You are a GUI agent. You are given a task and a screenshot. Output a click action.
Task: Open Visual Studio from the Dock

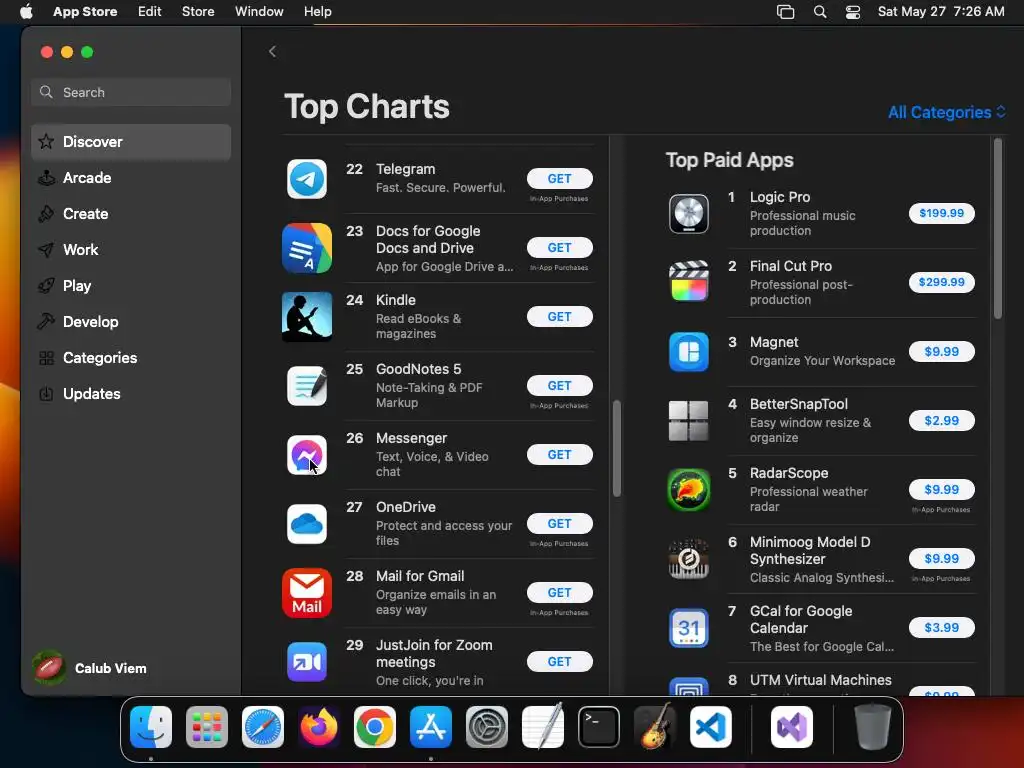tap(792, 727)
